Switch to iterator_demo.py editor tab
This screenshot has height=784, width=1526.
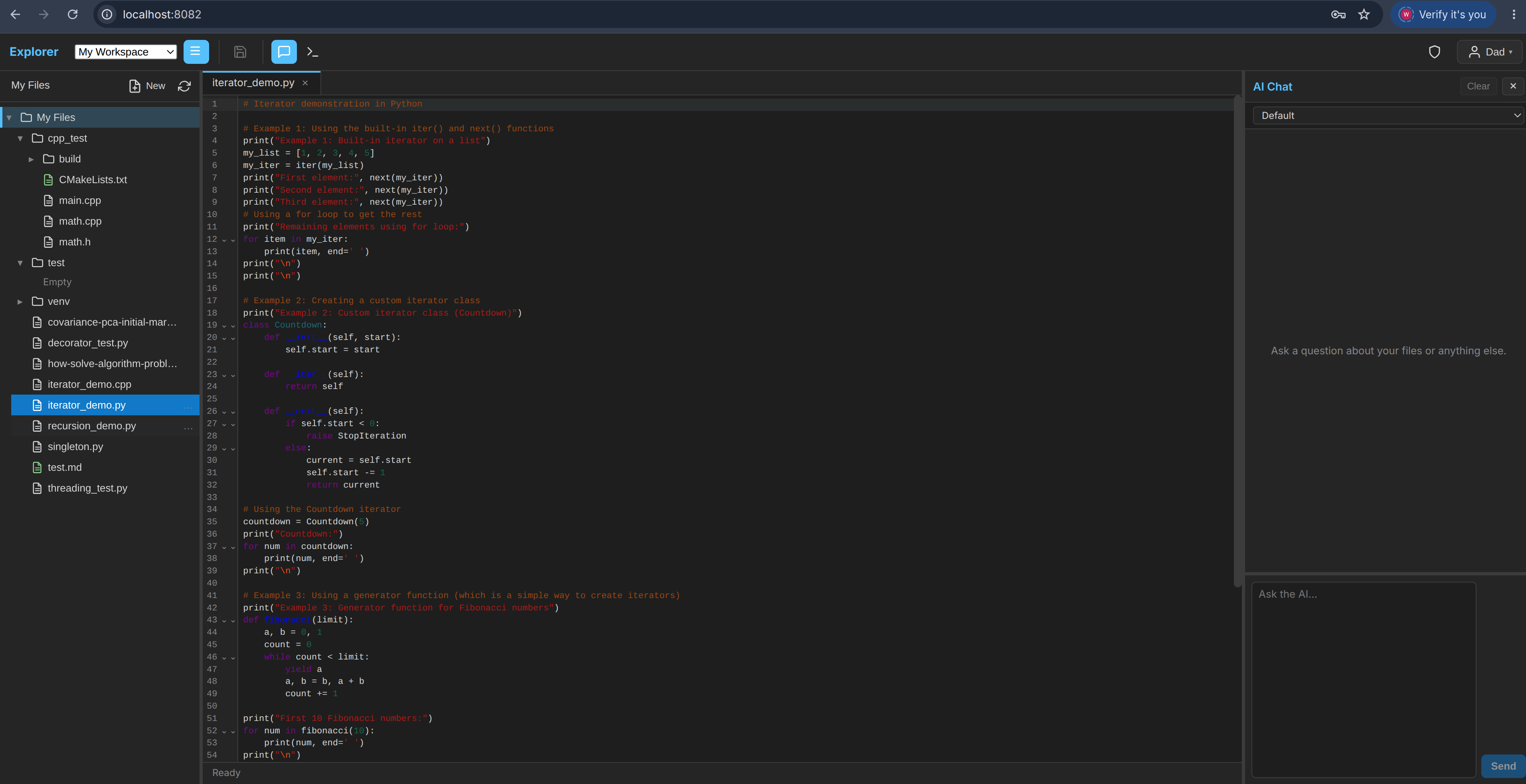click(253, 83)
